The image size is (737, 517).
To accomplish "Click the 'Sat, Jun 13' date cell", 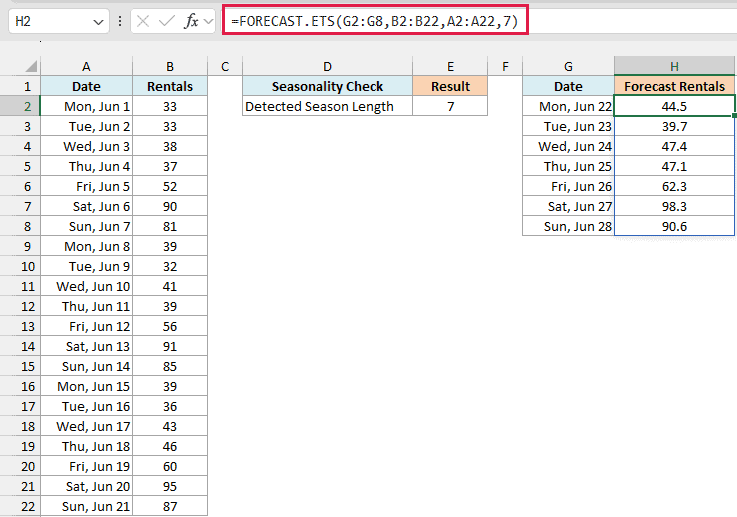I will 86,346.
